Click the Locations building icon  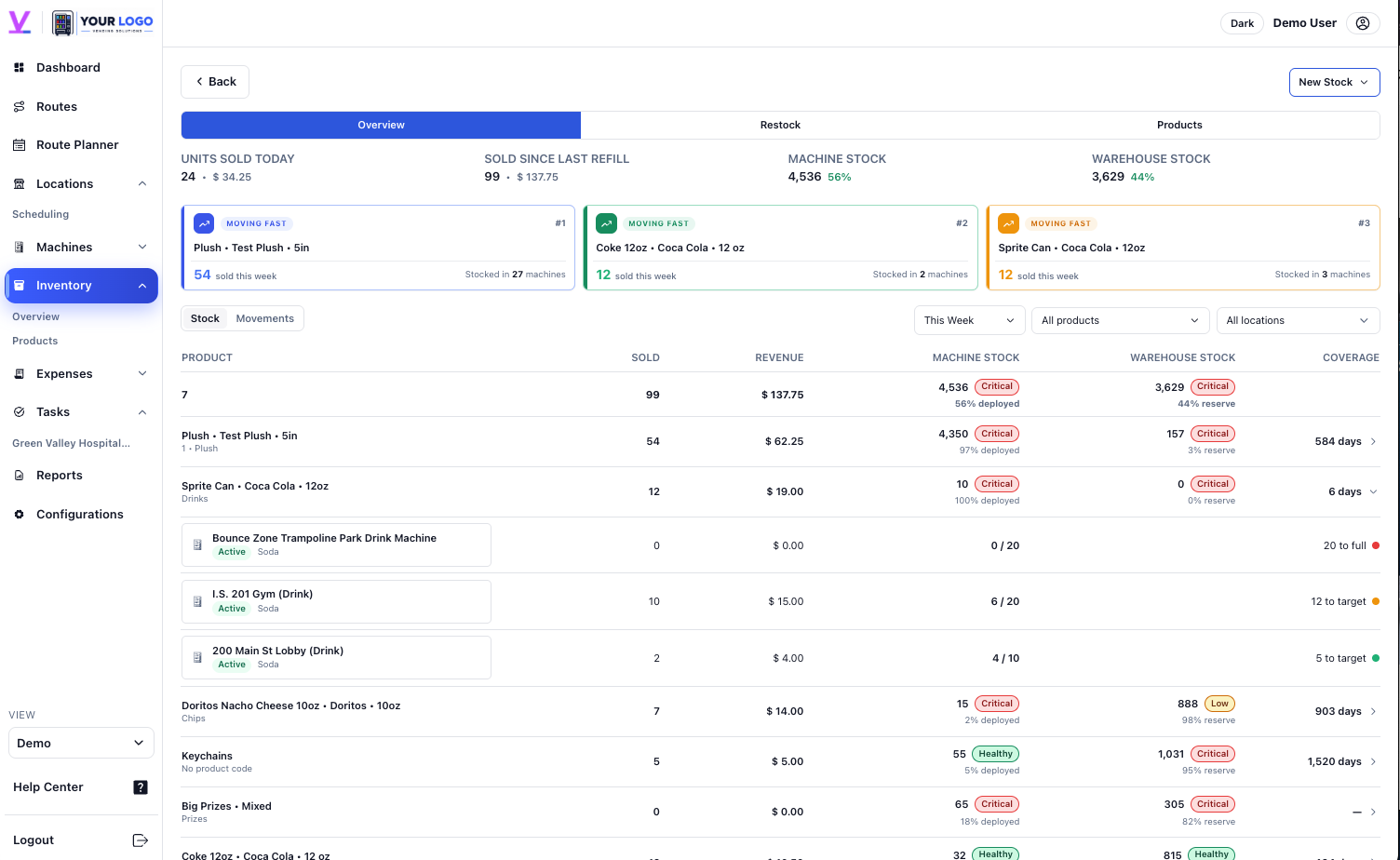click(x=19, y=184)
